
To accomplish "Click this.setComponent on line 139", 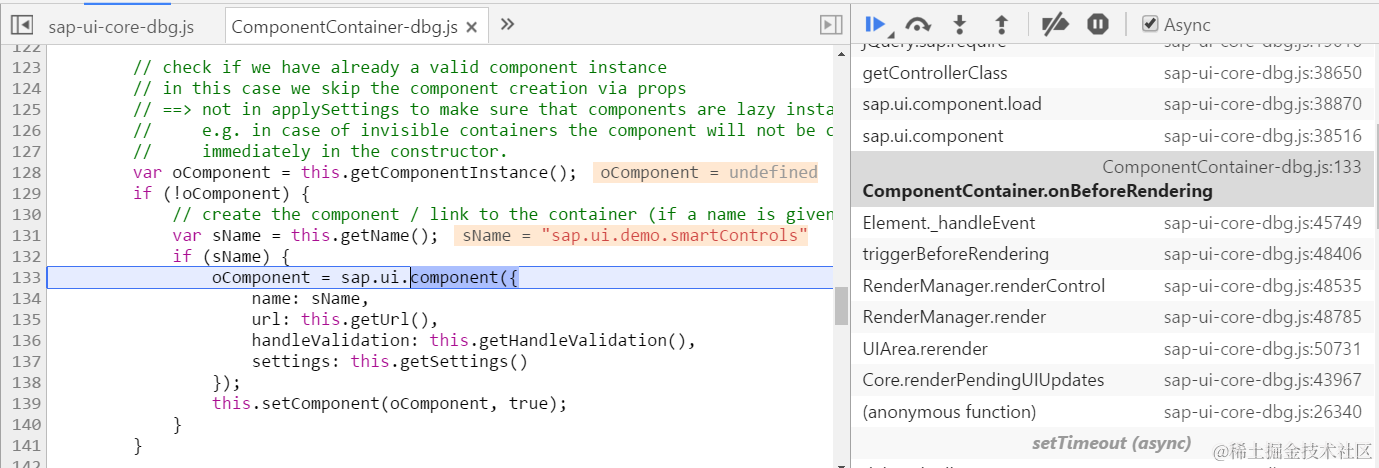I will 295,403.
